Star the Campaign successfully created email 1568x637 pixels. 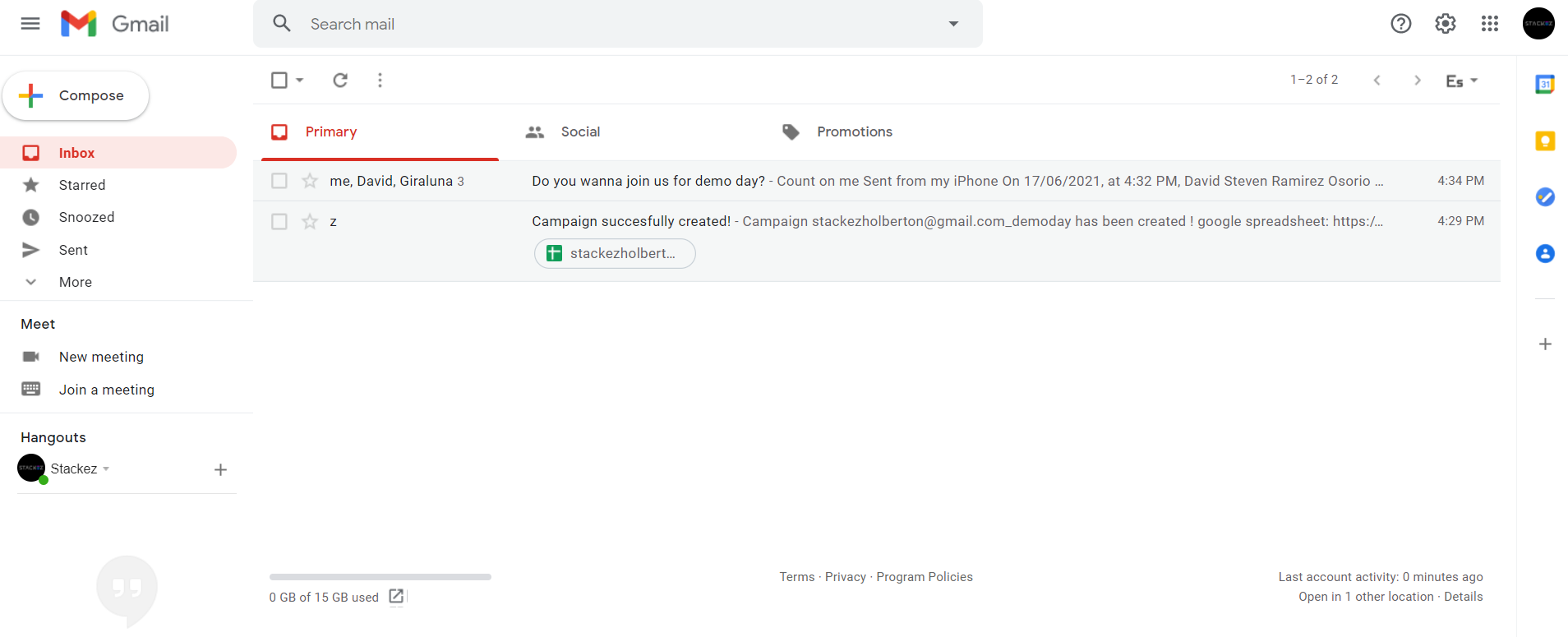(310, 222)
